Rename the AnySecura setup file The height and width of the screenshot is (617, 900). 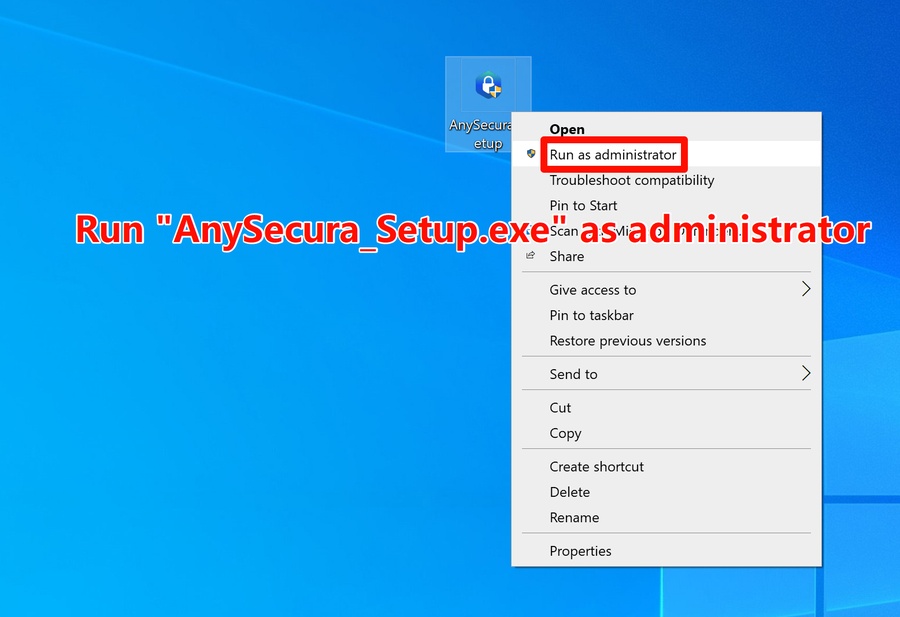(573, 517)
